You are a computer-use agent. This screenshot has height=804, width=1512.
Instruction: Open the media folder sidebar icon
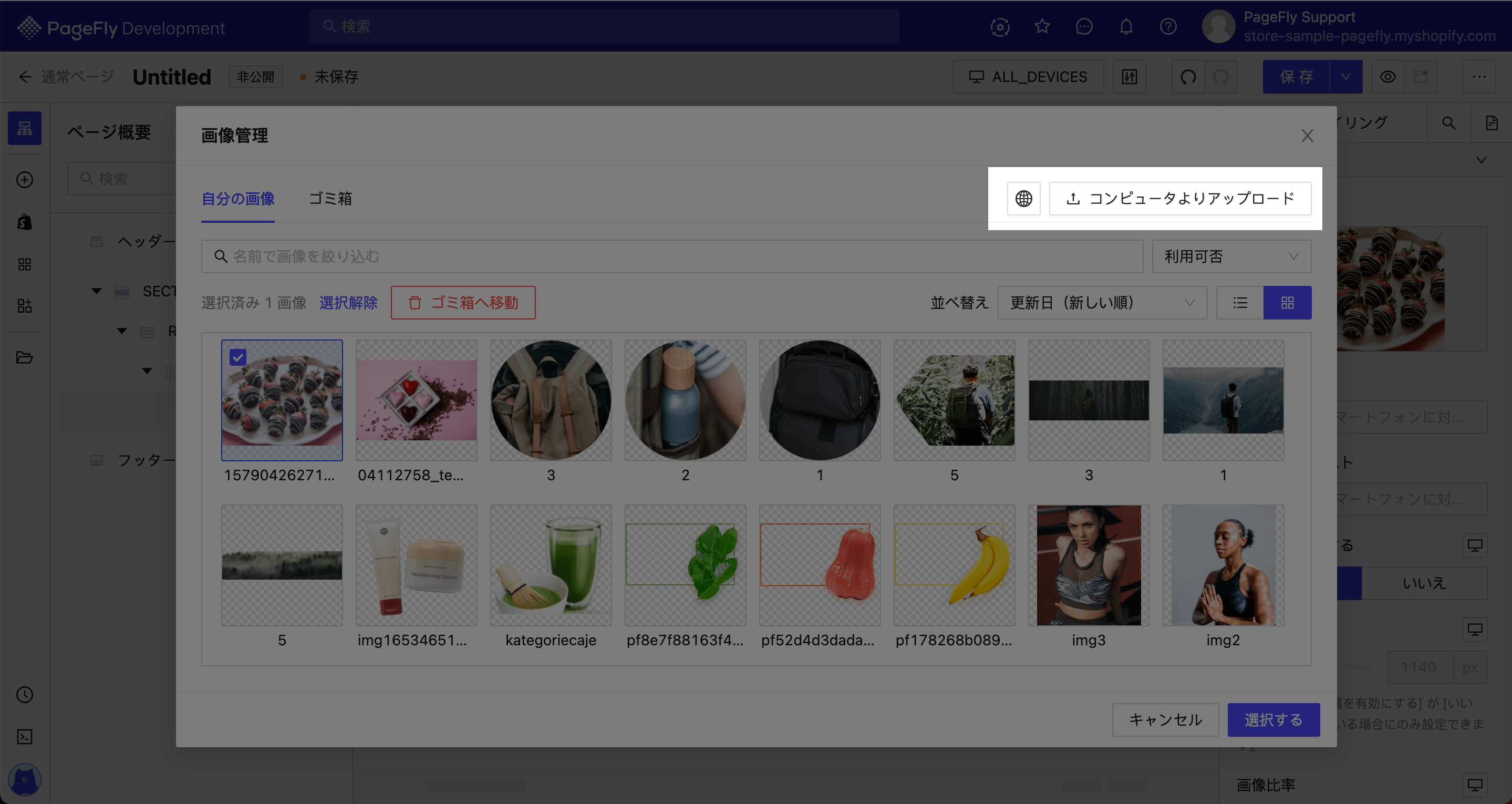point(25,357)
